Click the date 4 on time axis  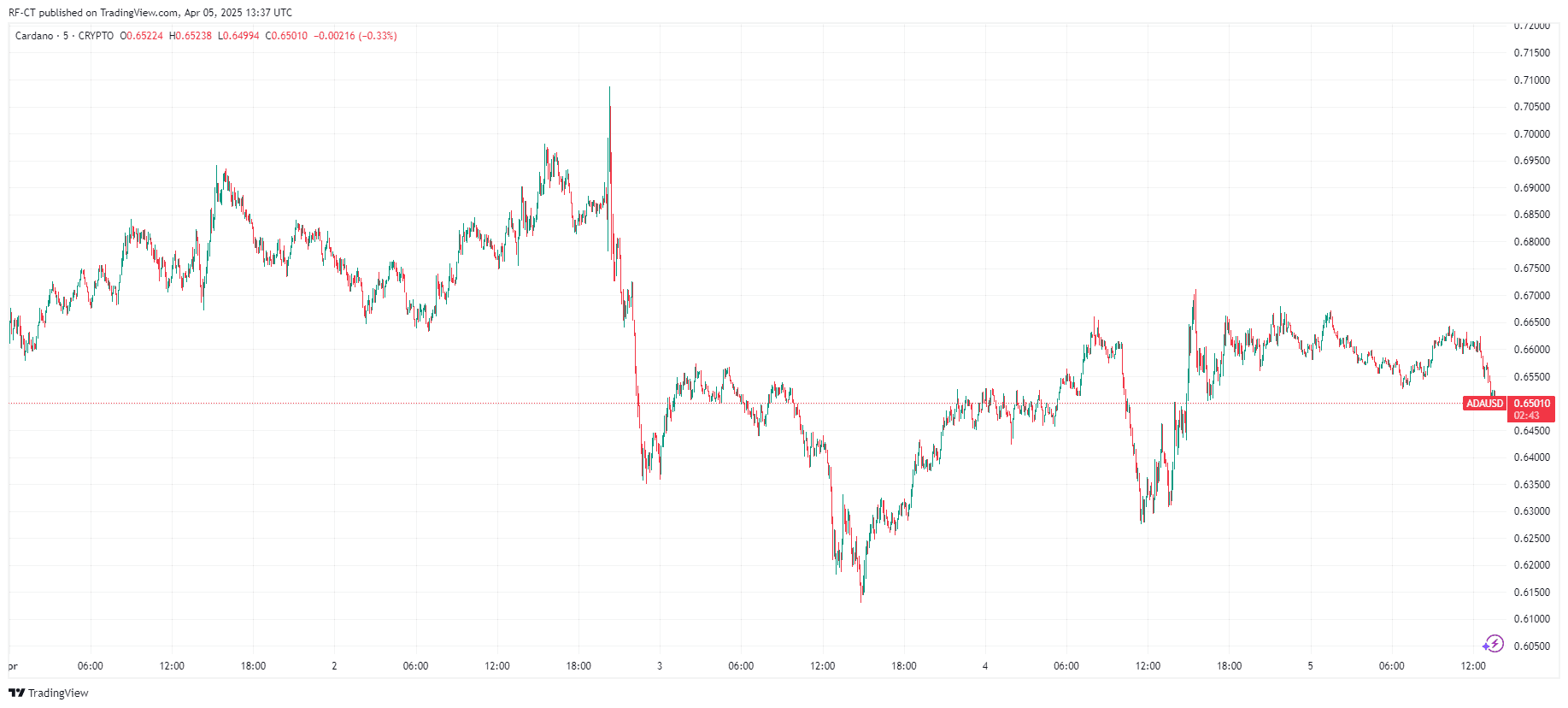coord(985,666)
